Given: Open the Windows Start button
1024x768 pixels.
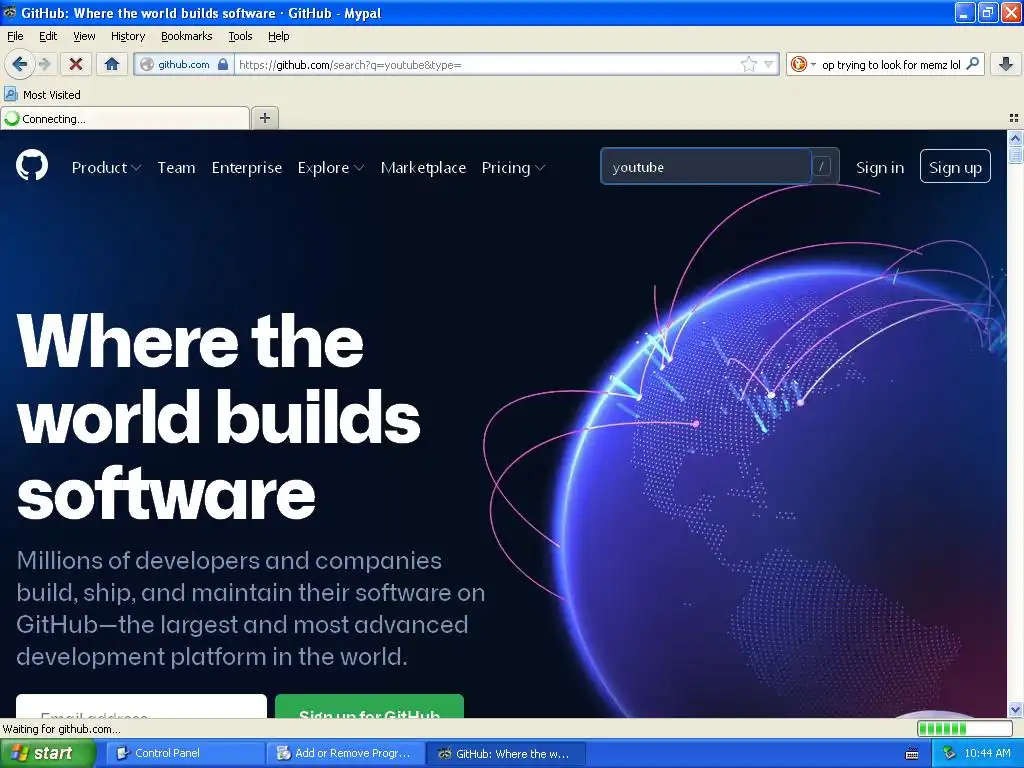Looking at the screenshot, I should pos(47,754).
